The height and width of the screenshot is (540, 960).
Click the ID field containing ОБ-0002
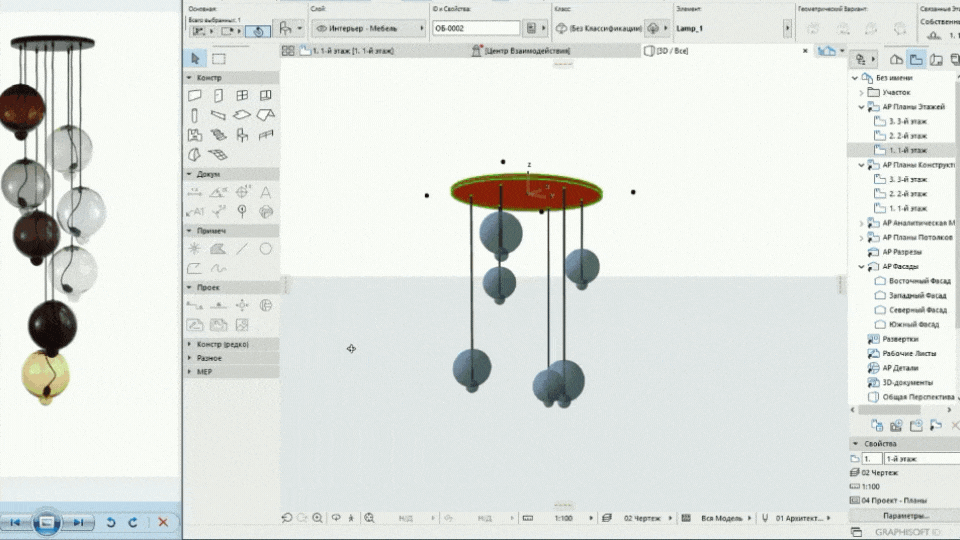475,29
